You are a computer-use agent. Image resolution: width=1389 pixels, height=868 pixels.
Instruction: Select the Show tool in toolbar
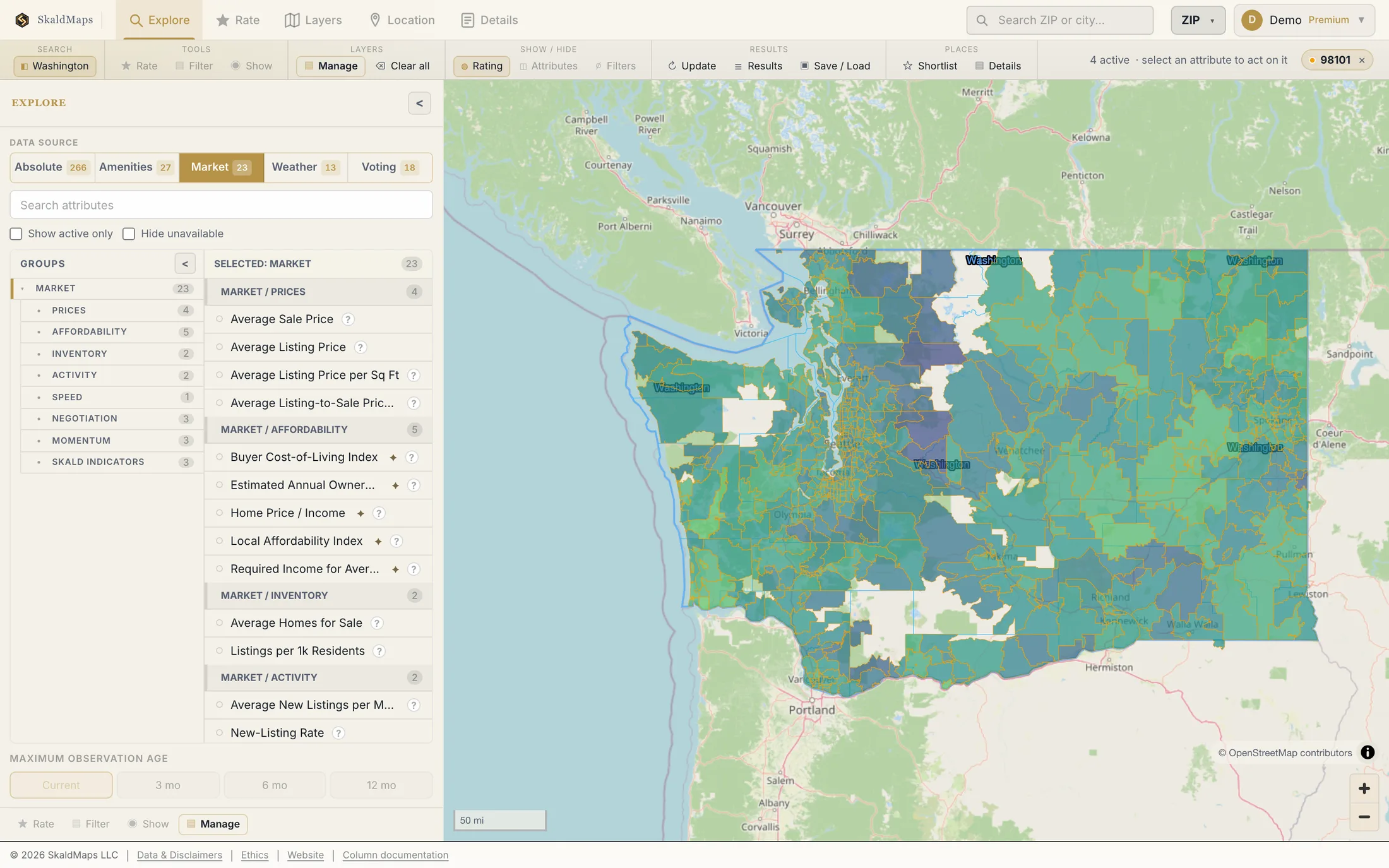coord(252,66)
